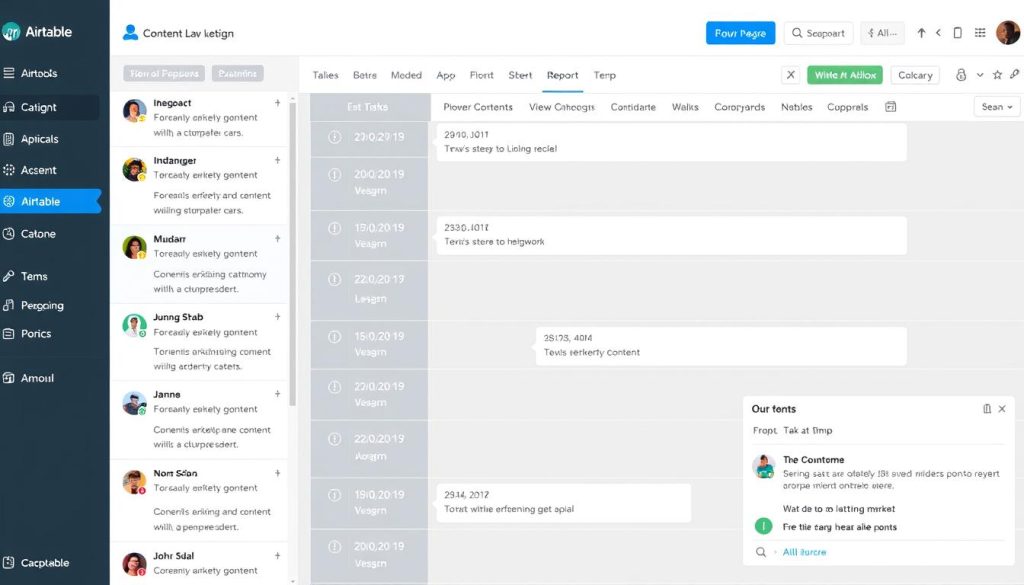Switch to the Stert tab
This screenshot has width=1024, height=585.
(520, 75)
